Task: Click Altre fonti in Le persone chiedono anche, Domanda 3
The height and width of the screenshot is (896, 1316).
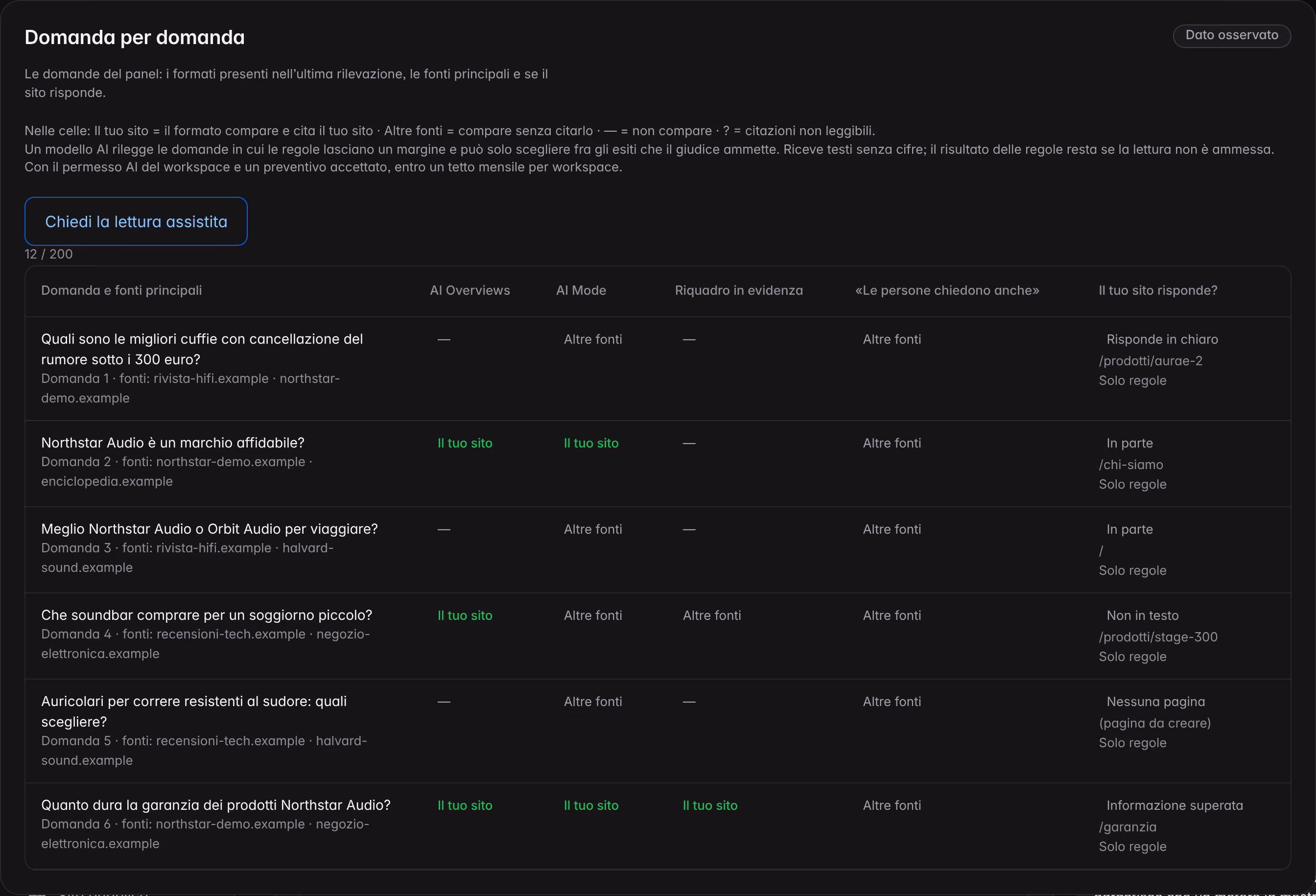Action: pos(892,529)
